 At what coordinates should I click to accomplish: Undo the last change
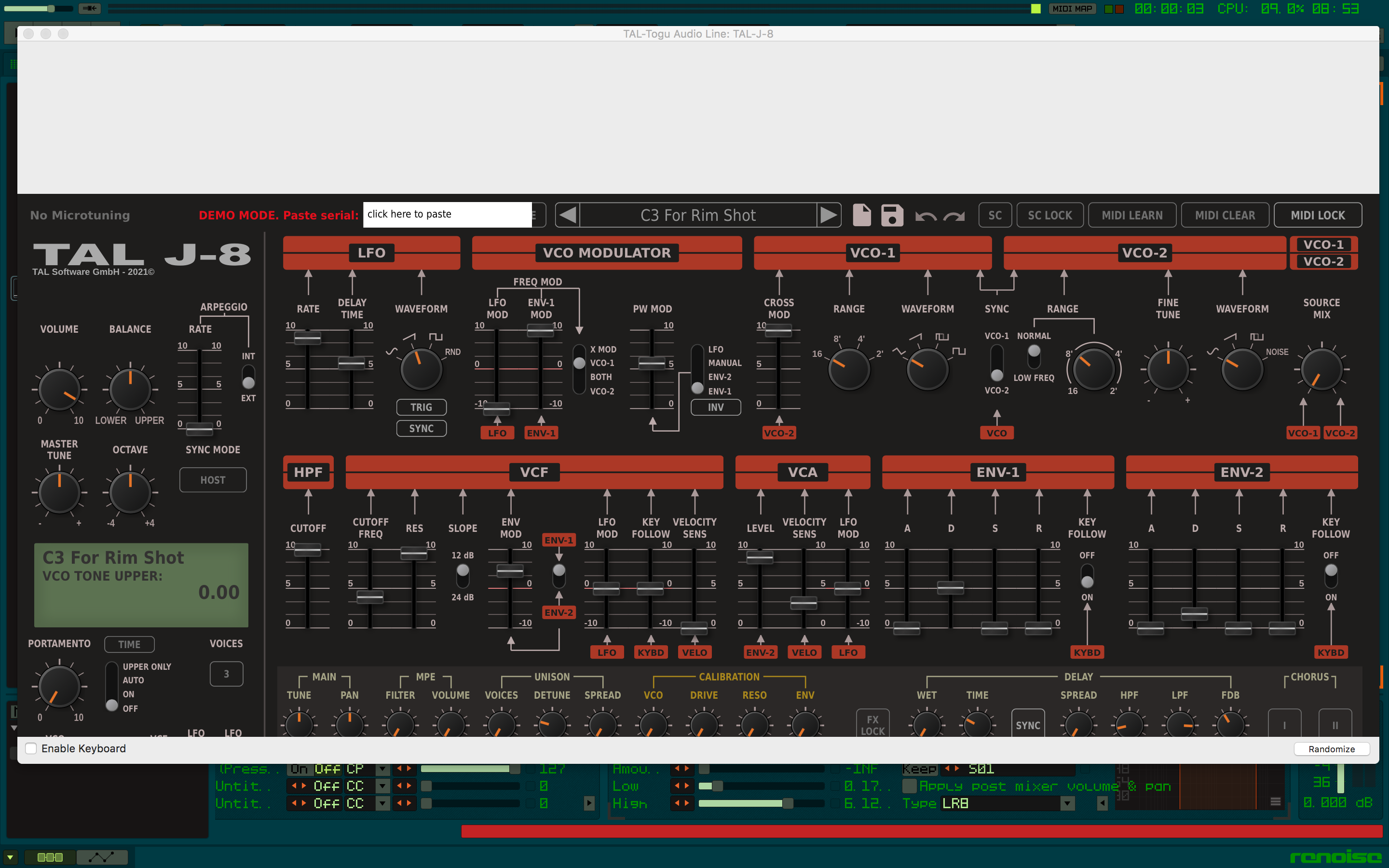[925, 216]
